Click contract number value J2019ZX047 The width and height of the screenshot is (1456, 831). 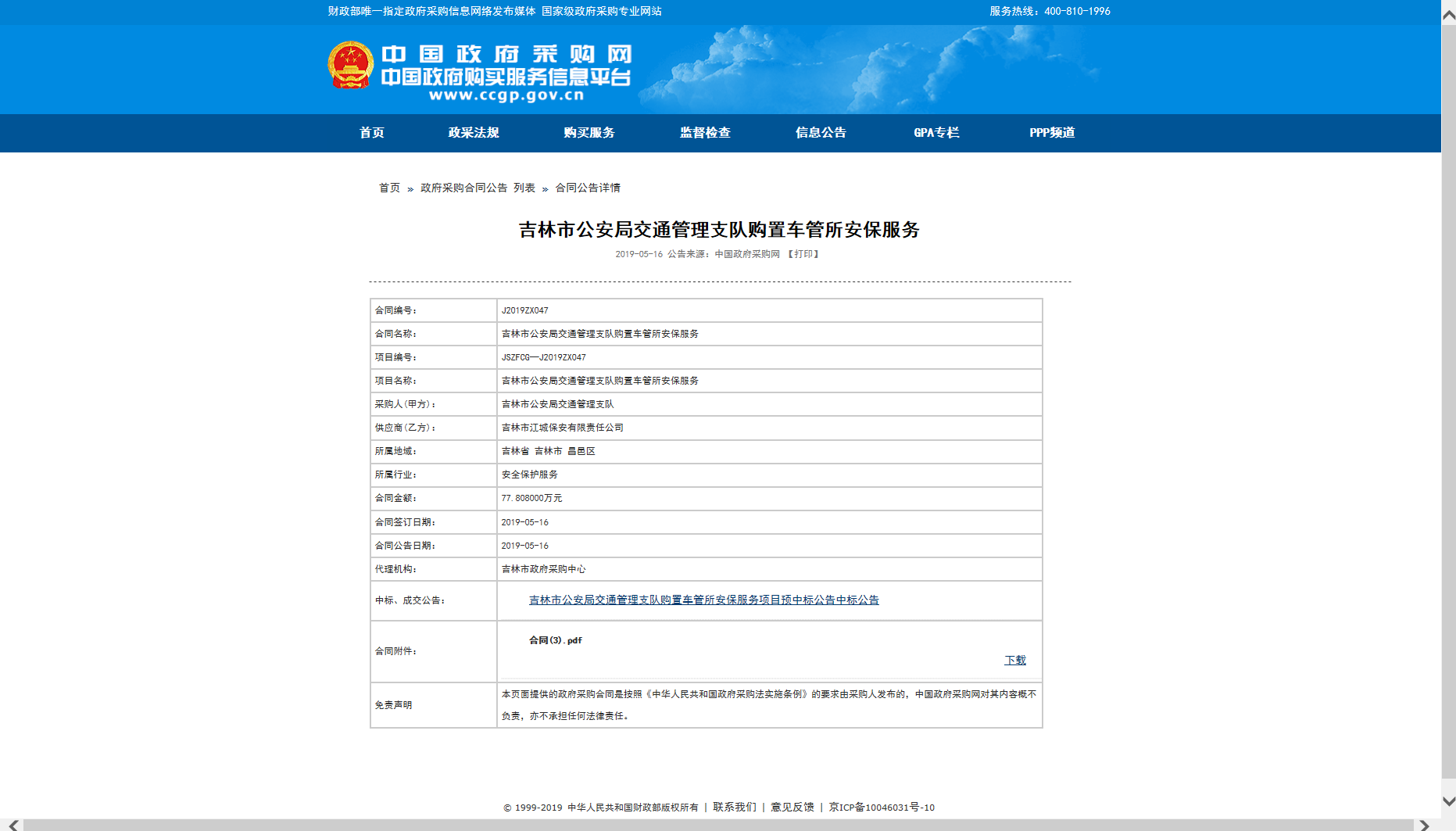point(525,310)
